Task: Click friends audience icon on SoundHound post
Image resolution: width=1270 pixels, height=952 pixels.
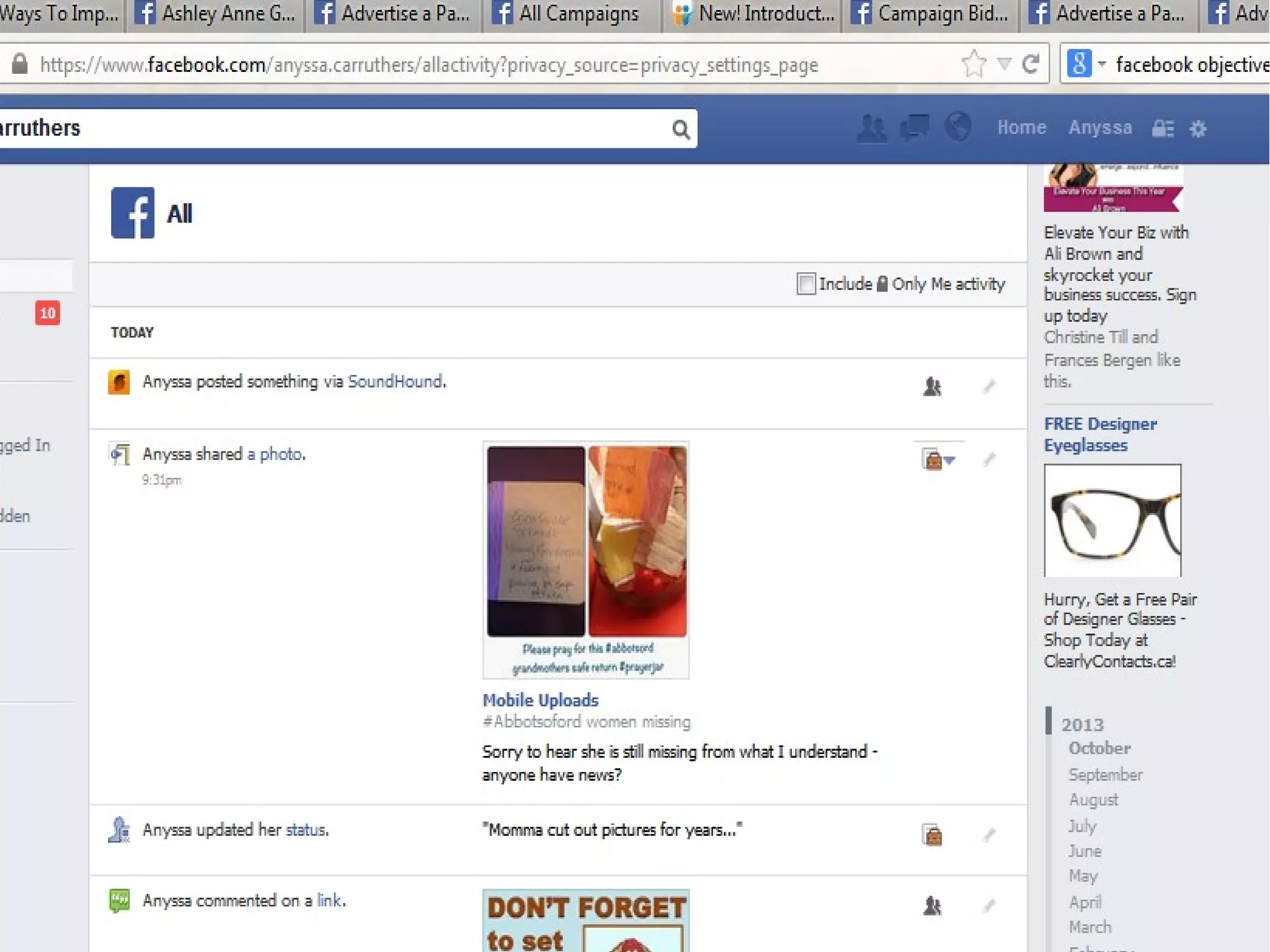Action: pos(932,387)
